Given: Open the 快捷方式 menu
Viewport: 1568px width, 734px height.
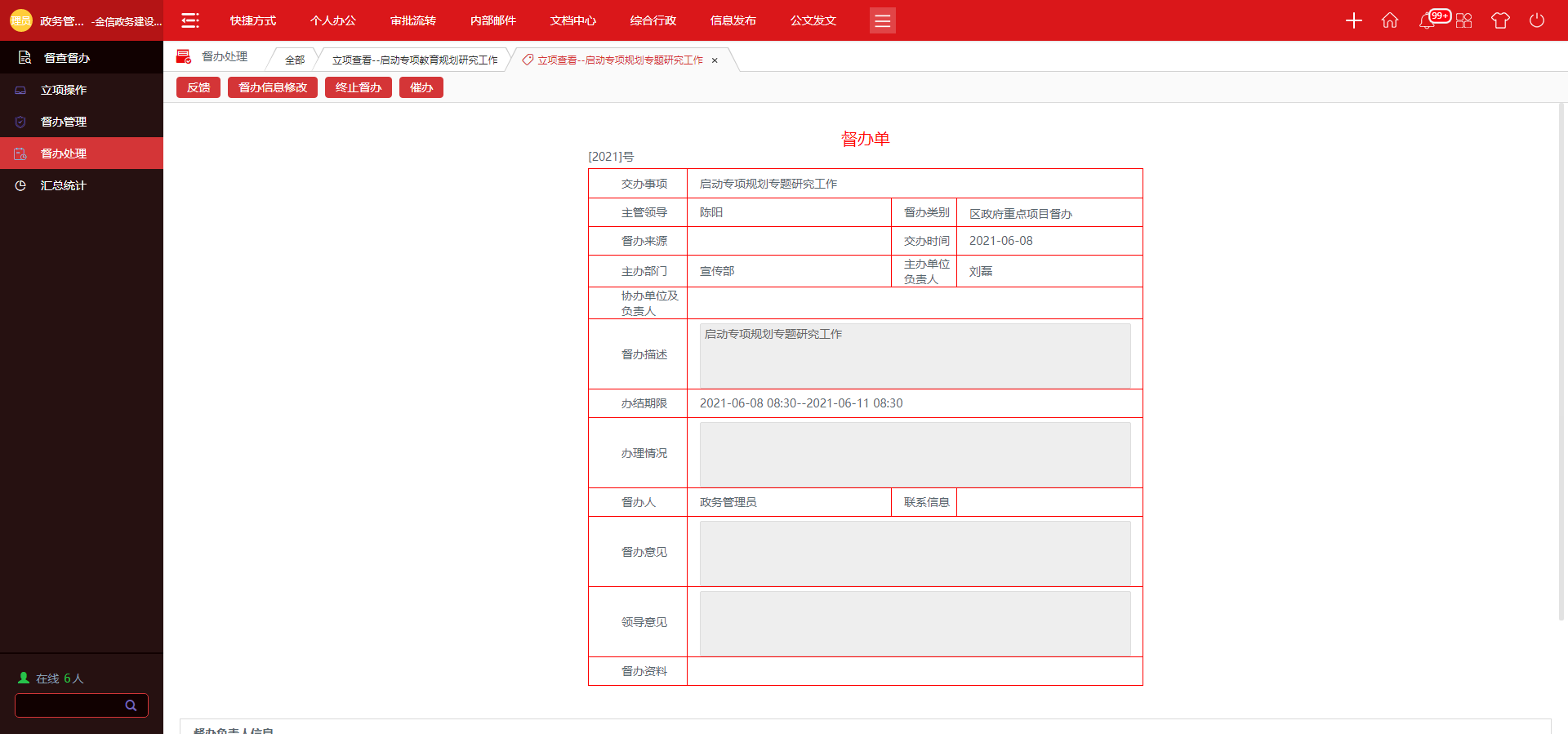Looking at the screenshot, I should pos(252,20).
